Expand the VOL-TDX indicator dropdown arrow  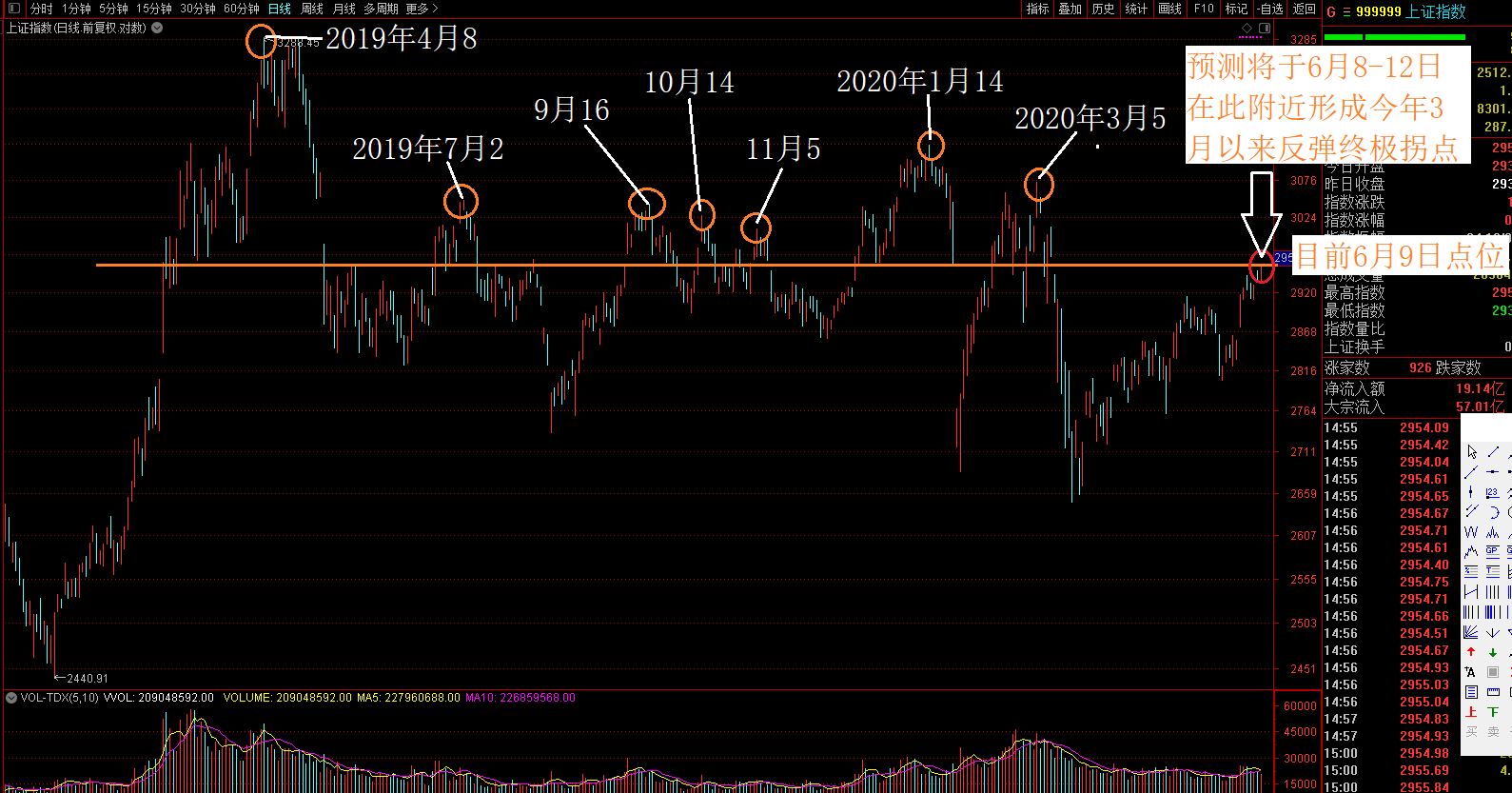[x=11, y=698]
